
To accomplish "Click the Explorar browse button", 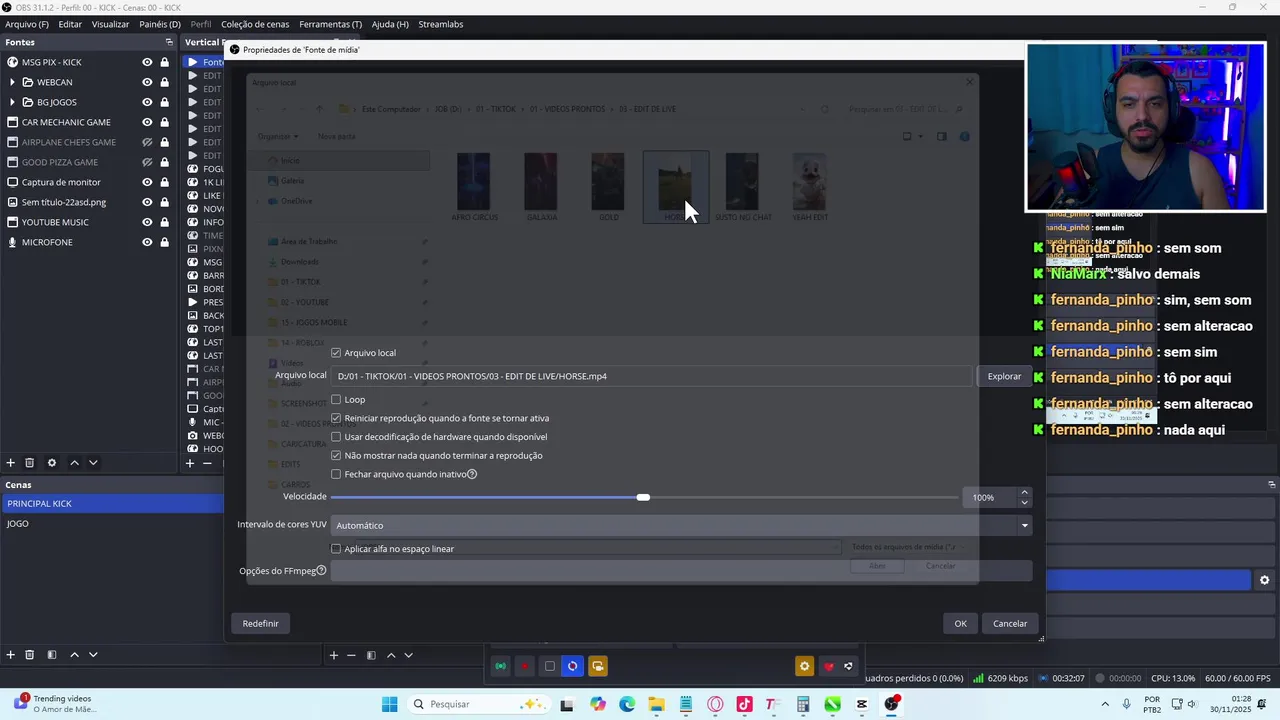I will pyautogui.click(x=1004, y=376).
